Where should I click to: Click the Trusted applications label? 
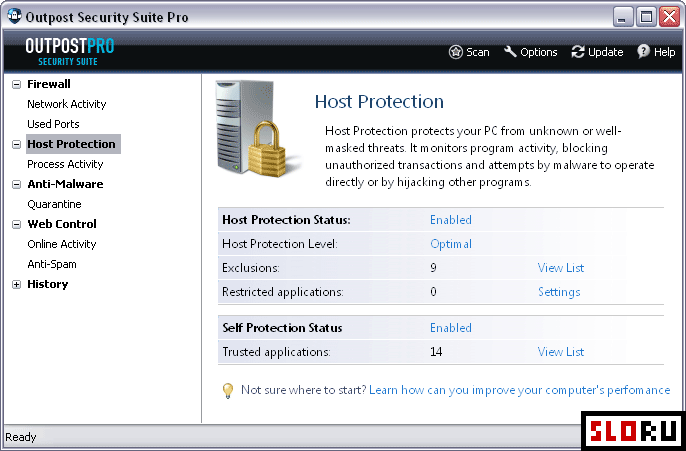tap(276, 352)
